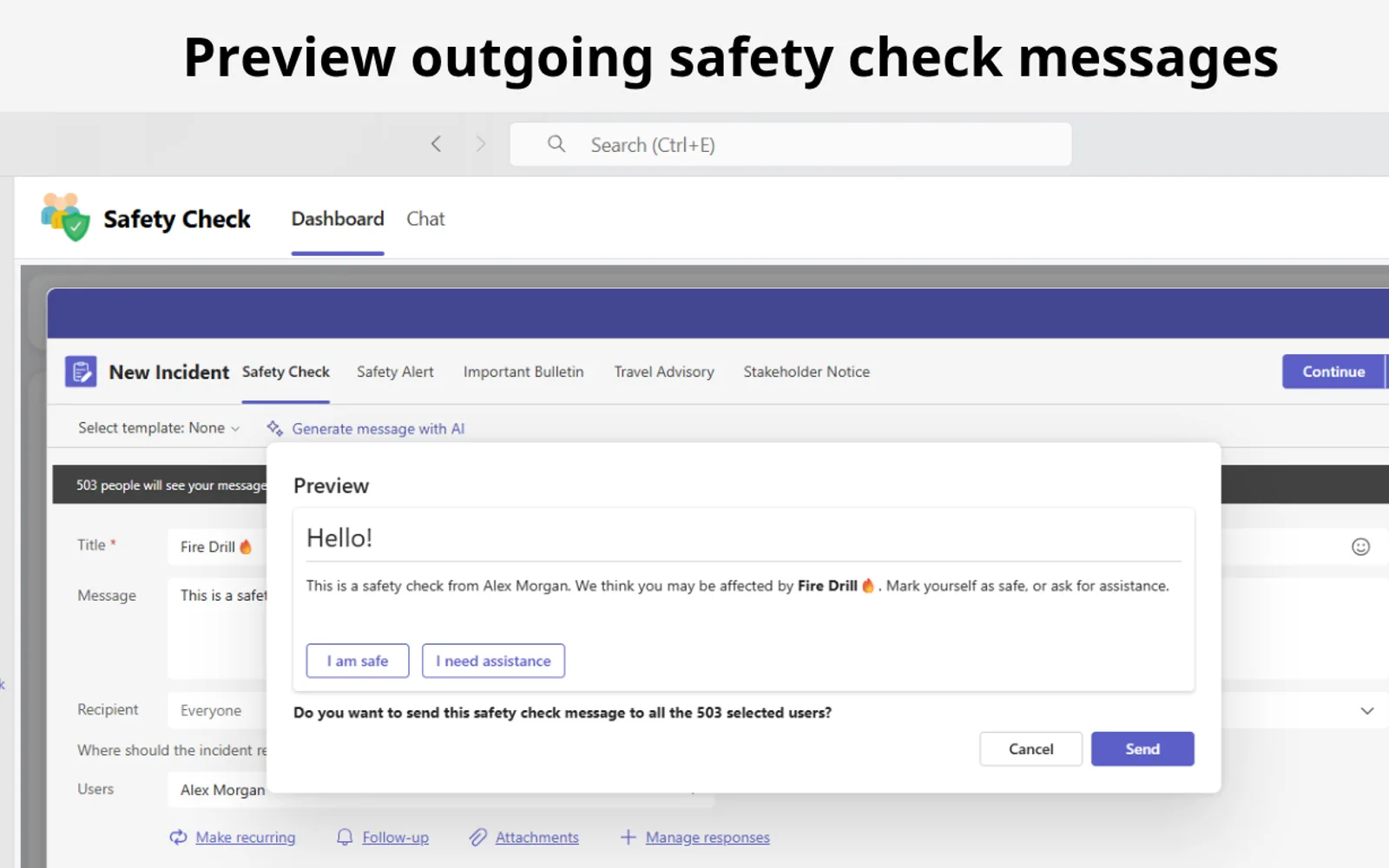This screenshot has width=1389, height=868.
Task: Select the Safety Alert tab
Action: click(x=395, y=372)
